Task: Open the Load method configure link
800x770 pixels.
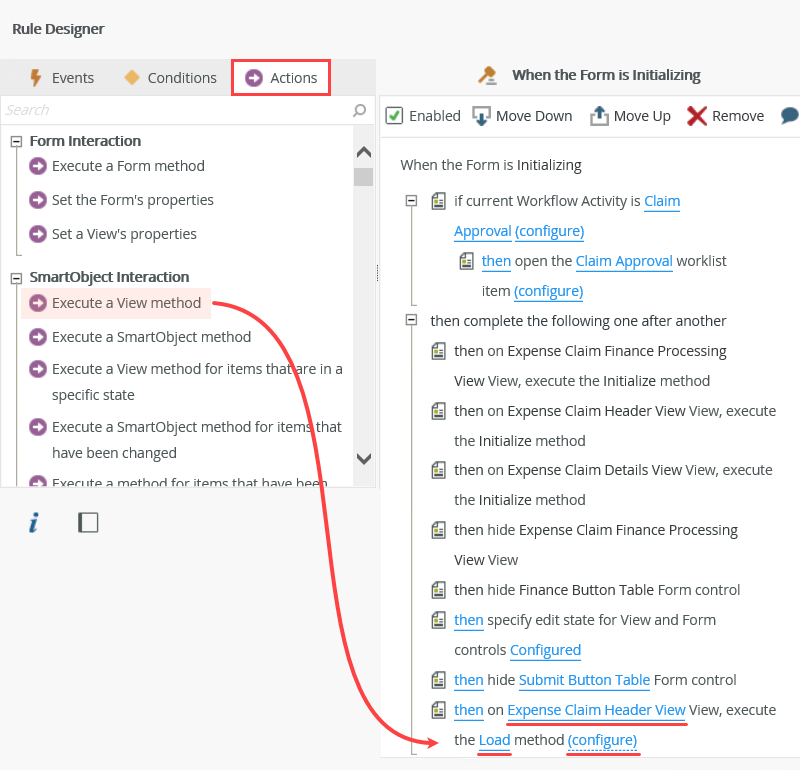Action: (603, 740)
